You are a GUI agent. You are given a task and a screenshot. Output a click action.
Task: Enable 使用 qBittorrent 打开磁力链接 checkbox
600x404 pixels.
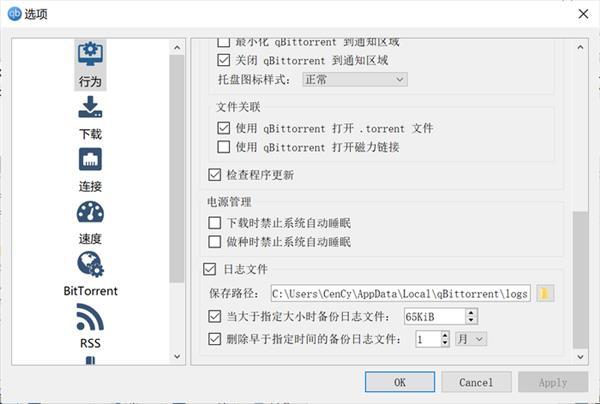coord(223,147)
